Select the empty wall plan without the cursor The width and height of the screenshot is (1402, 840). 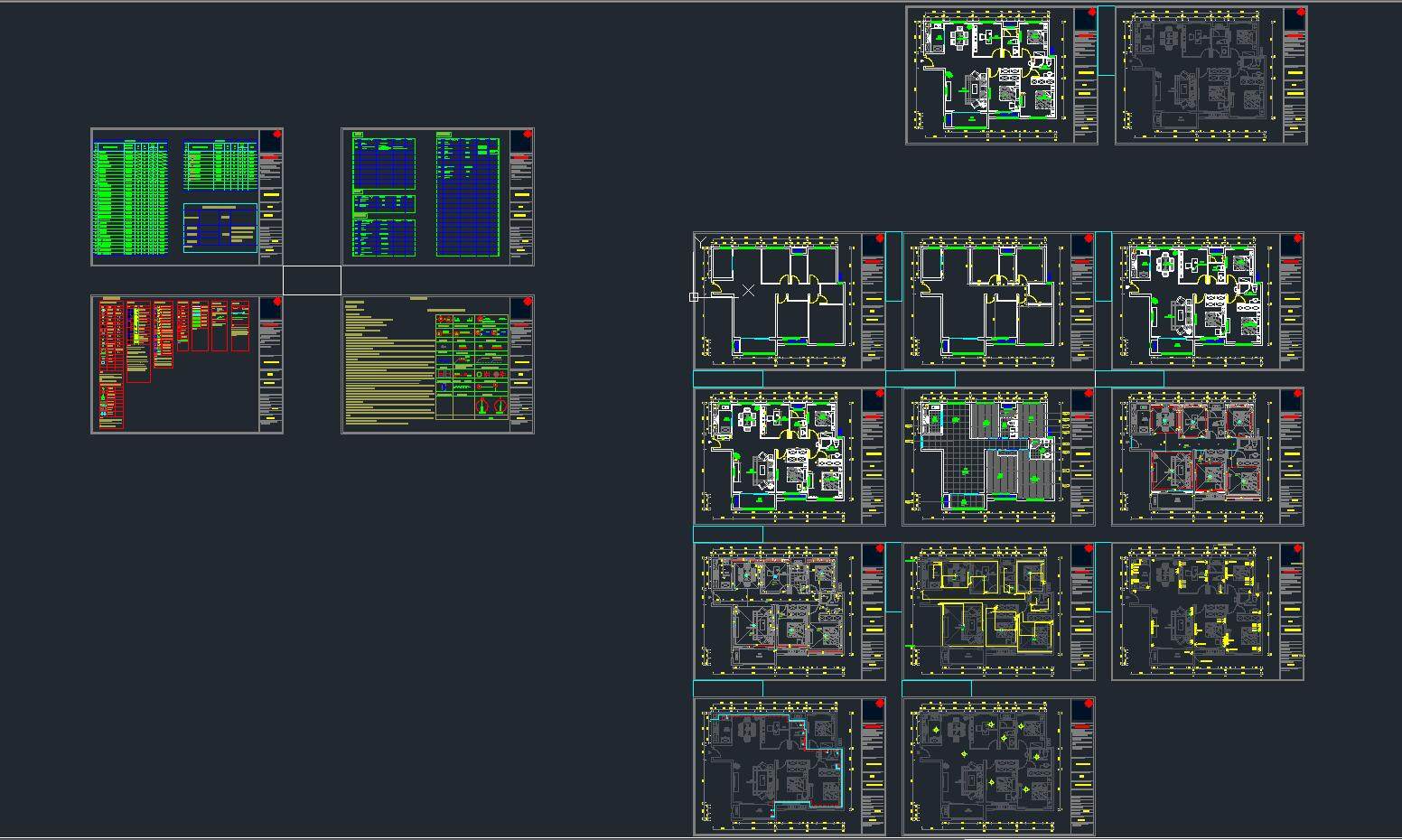tap(998, 301)
